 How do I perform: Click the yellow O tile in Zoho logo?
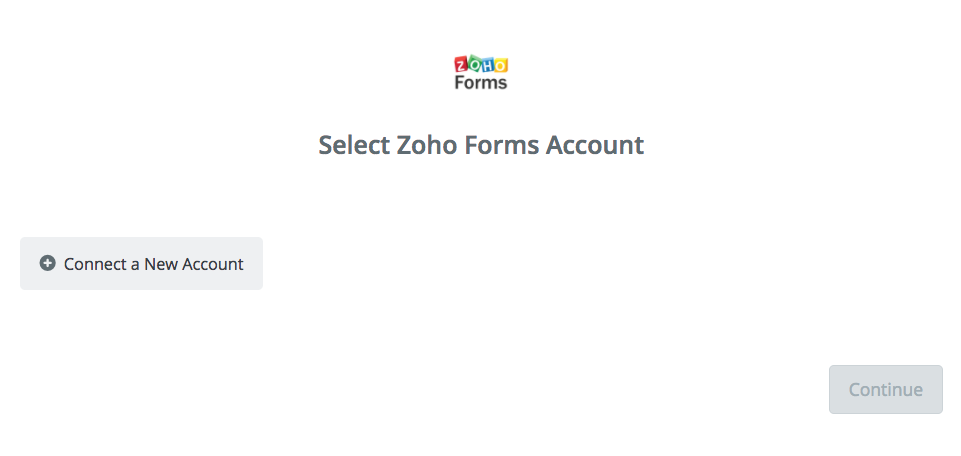[x=501, y=65]
